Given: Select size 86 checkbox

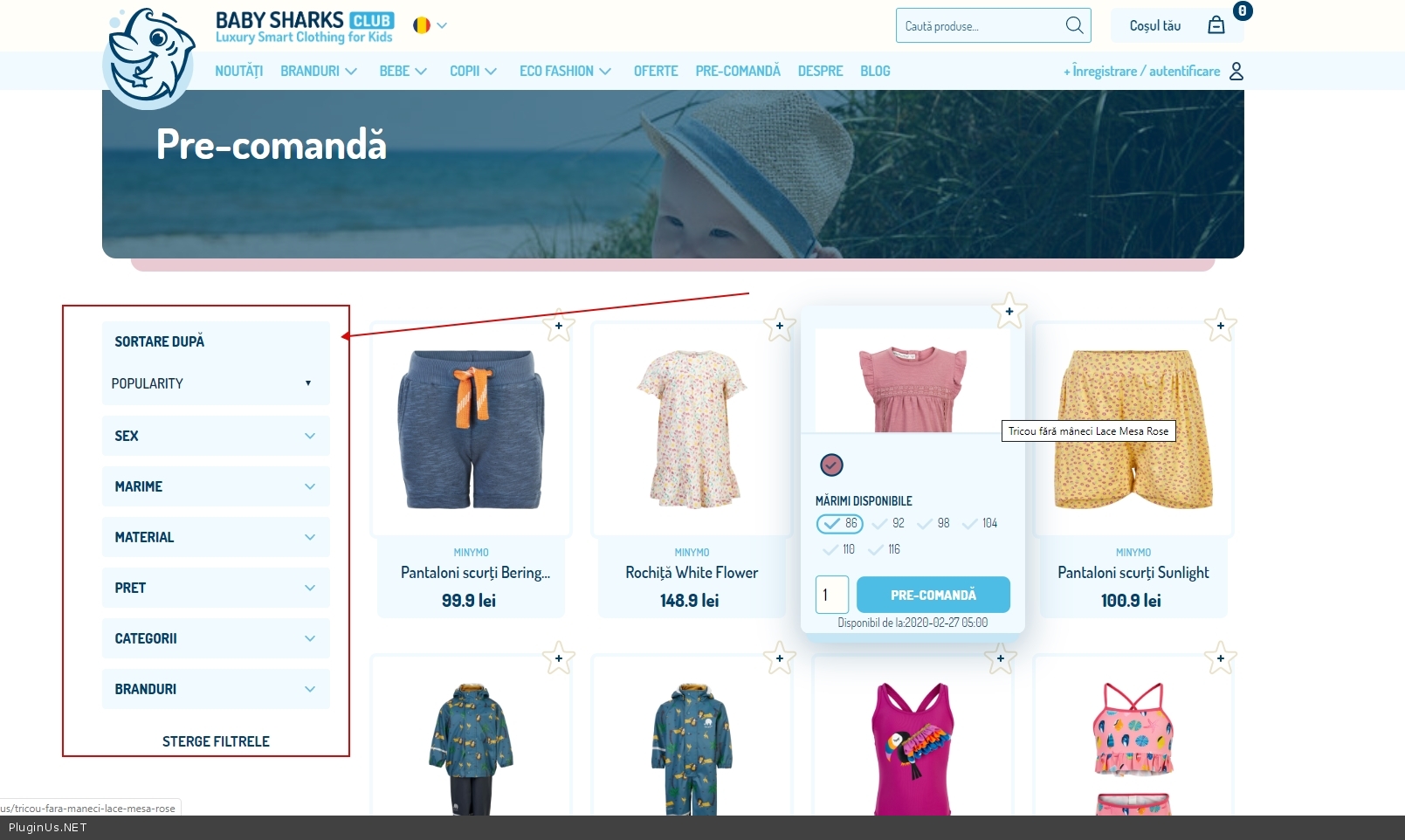Looking at the screenshot, I should coord(839,524).
